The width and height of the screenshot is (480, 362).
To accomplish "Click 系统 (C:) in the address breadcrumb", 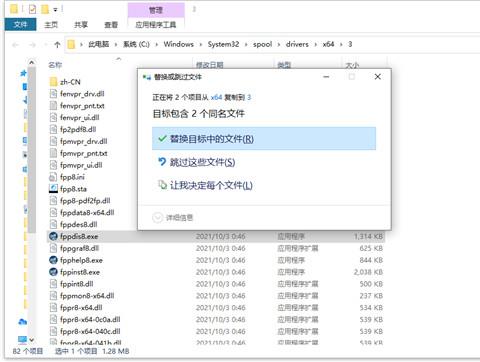I will (136, 44).
